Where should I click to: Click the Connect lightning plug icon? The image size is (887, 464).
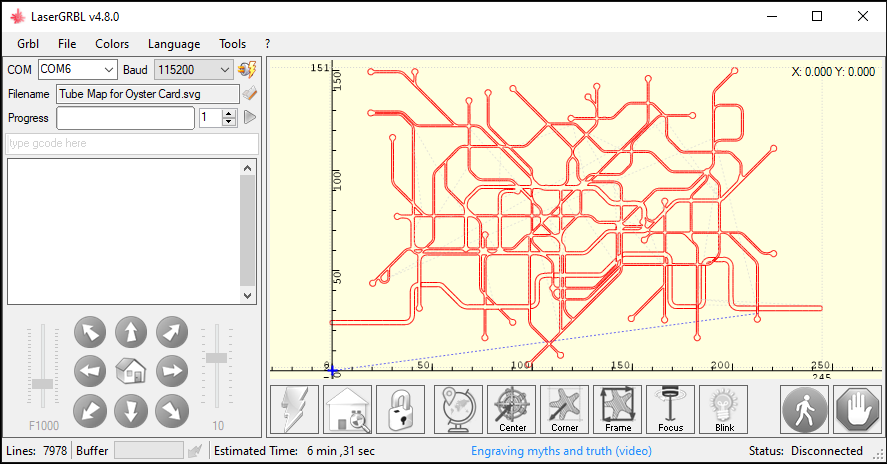point(247,70)
